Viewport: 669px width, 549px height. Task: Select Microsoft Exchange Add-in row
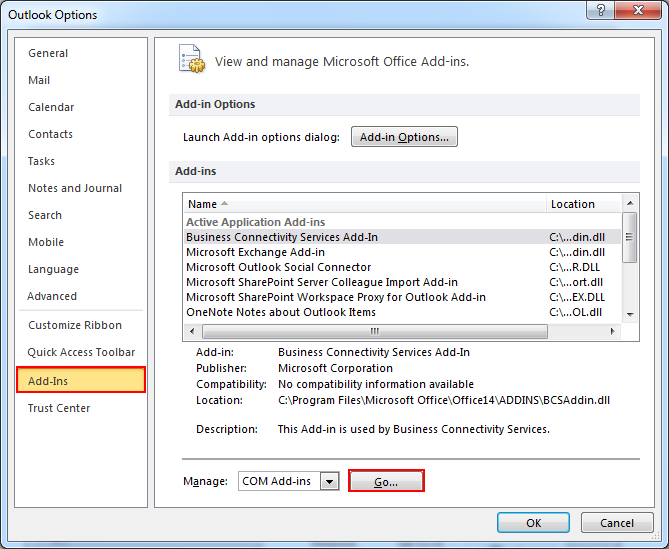[402, 252]
